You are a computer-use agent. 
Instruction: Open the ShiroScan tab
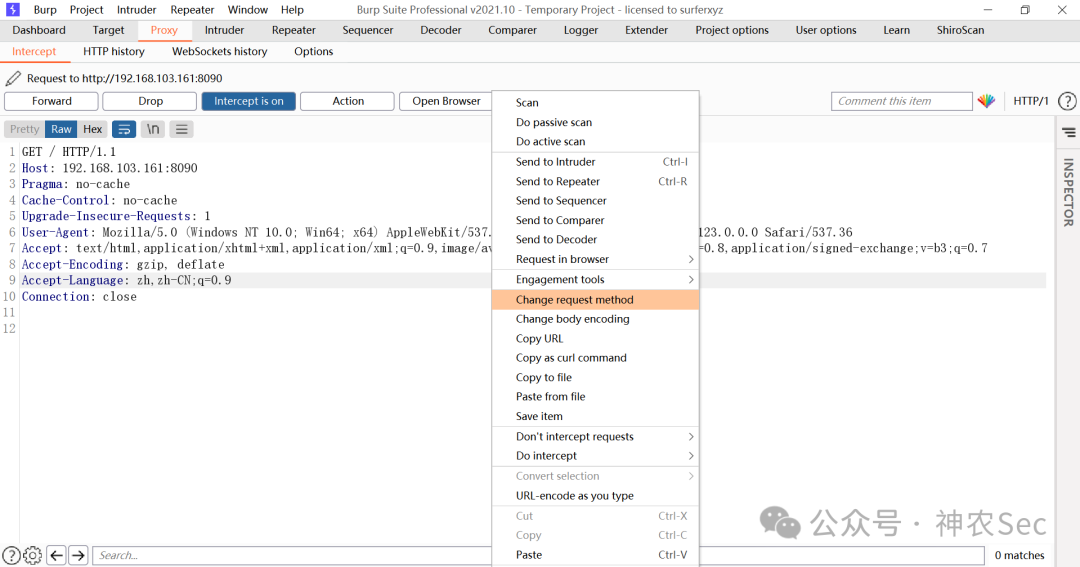click(960, 30)
